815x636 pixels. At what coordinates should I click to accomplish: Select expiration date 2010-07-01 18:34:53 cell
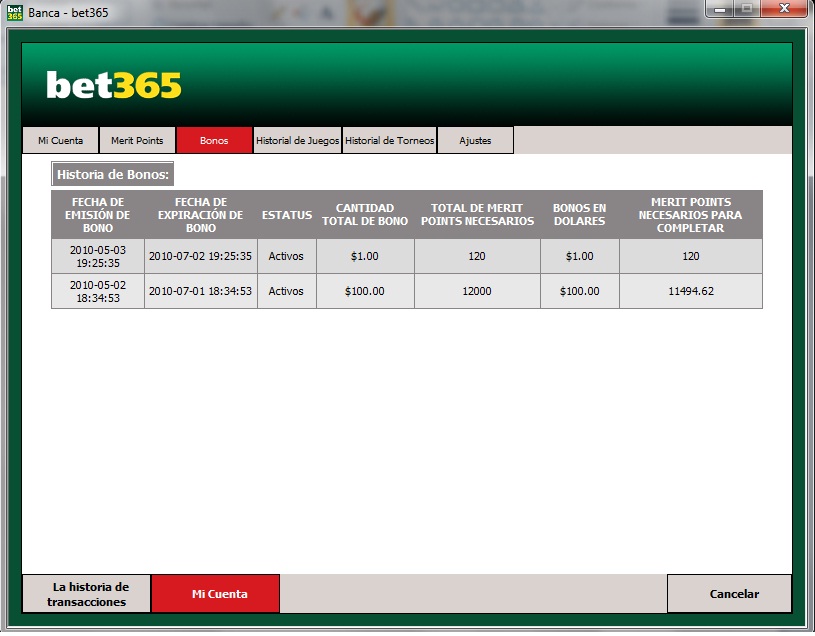tap(201, 292)
